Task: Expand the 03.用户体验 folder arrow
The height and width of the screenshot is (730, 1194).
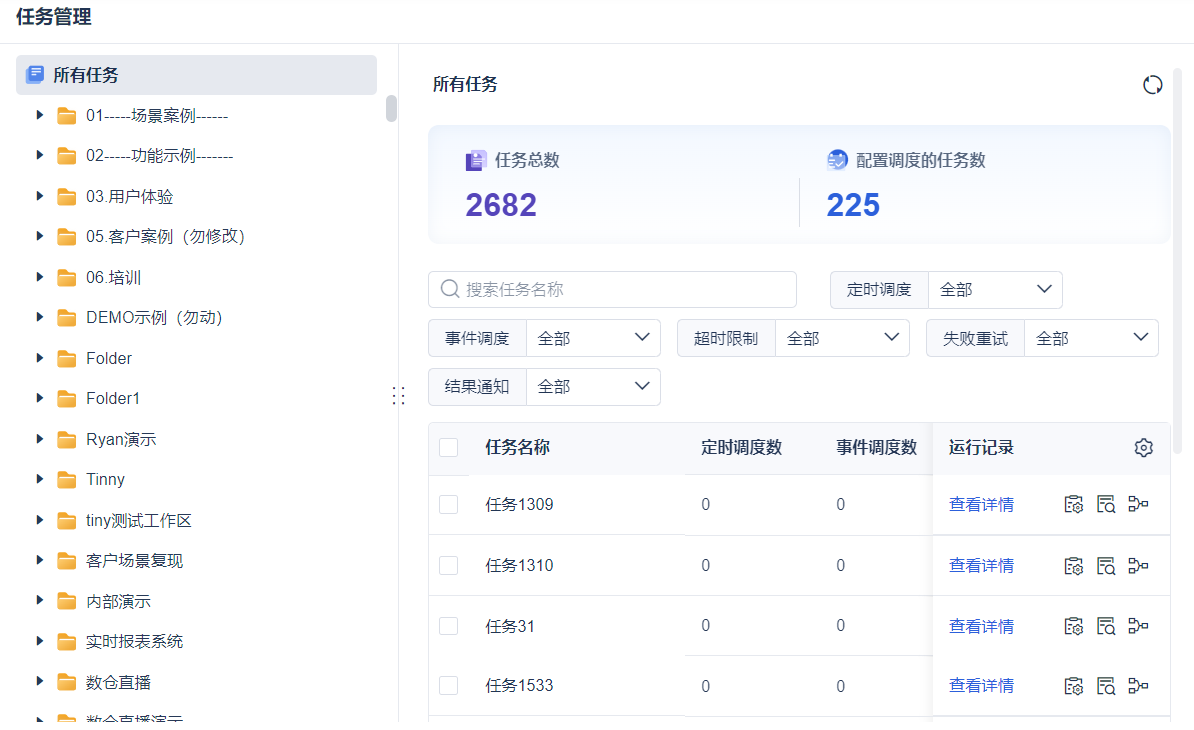Action: pos(40,196)
